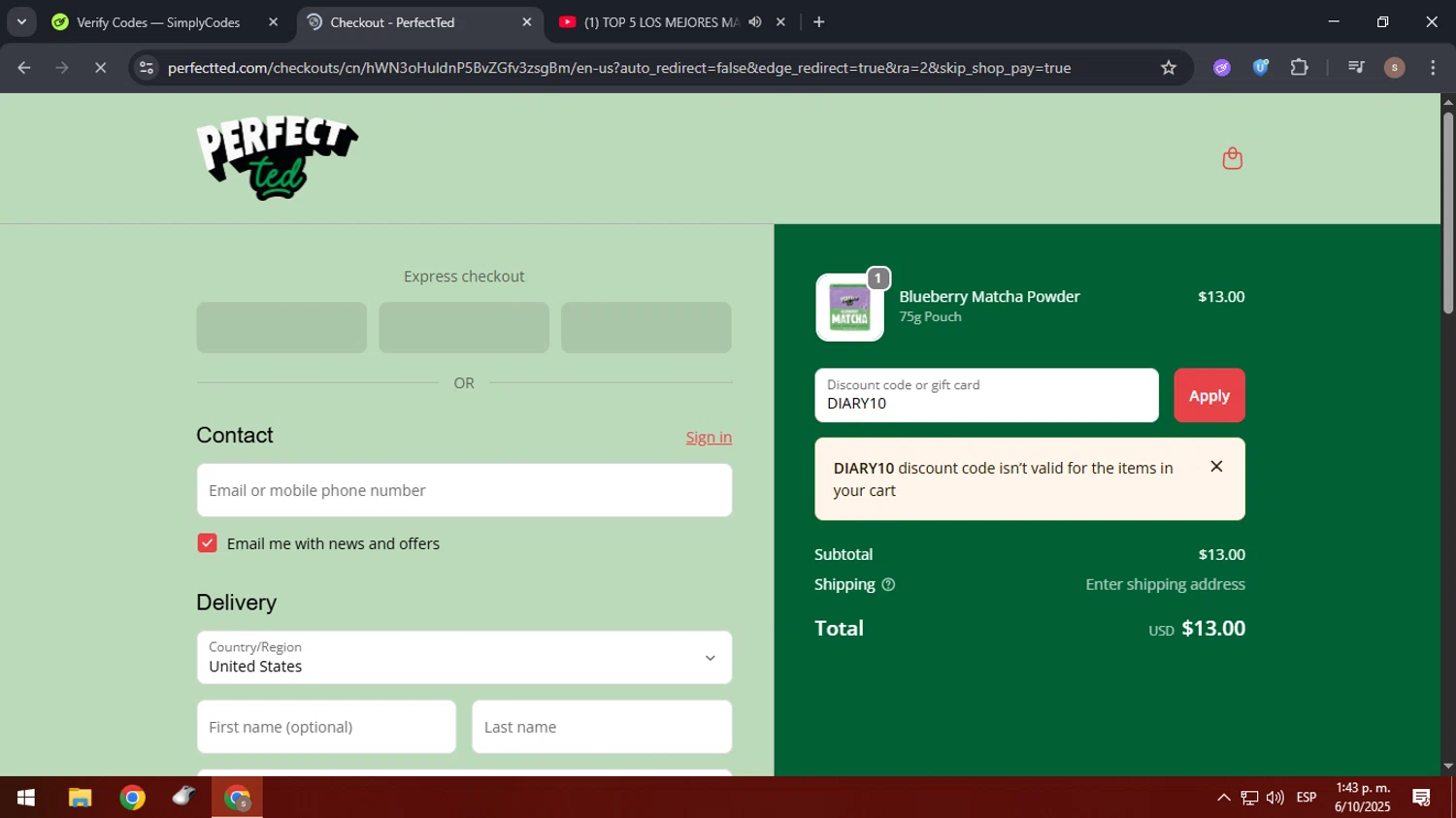
Task: Bookmark this page with the star icon
Action: click(1169, 68)
